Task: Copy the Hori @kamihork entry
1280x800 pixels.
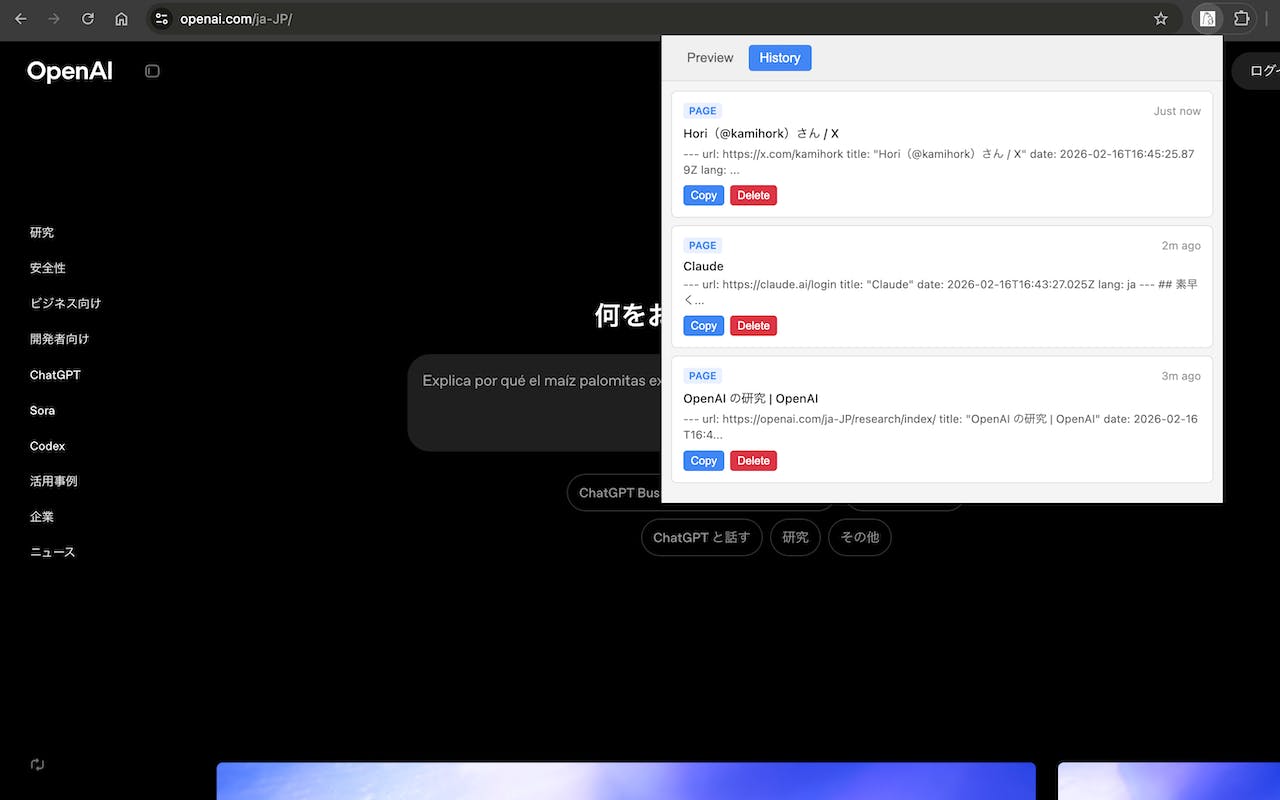Action: (x=704, y=195)
